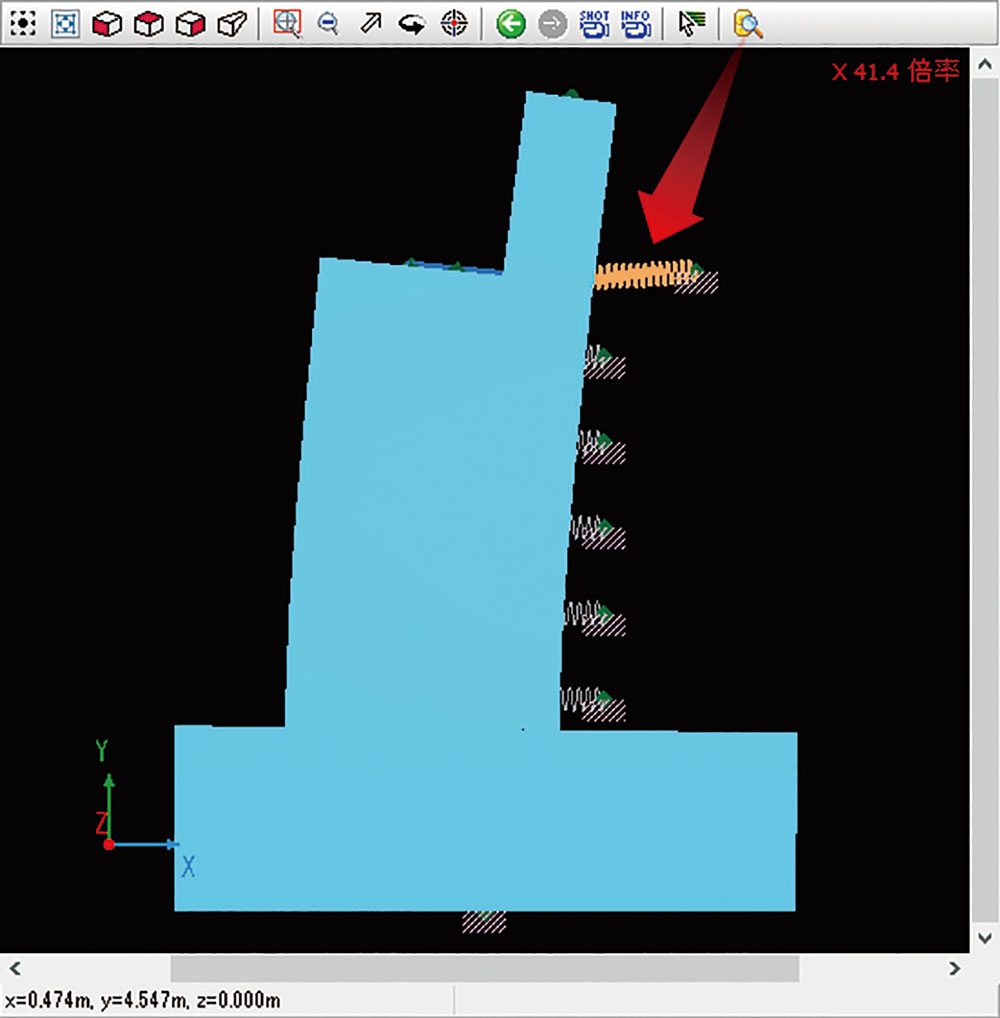Select the front-face red cube view
The image size is (1000, 1018).
click(x=107, y=24)
